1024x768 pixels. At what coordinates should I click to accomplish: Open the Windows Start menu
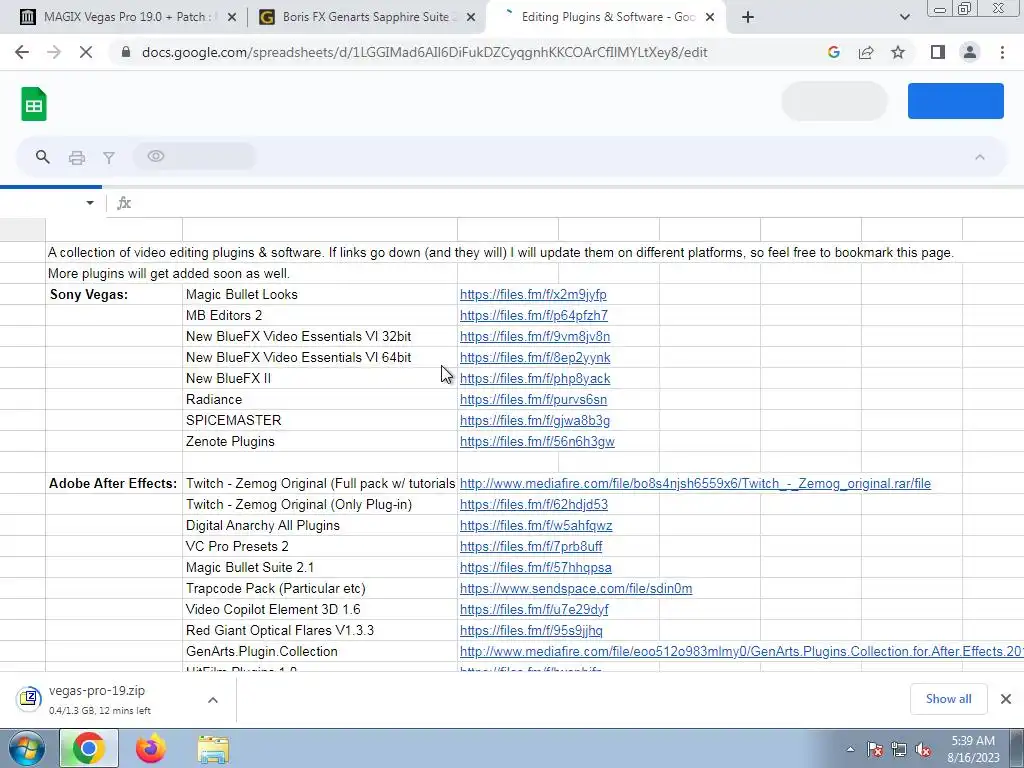(26, 748)
